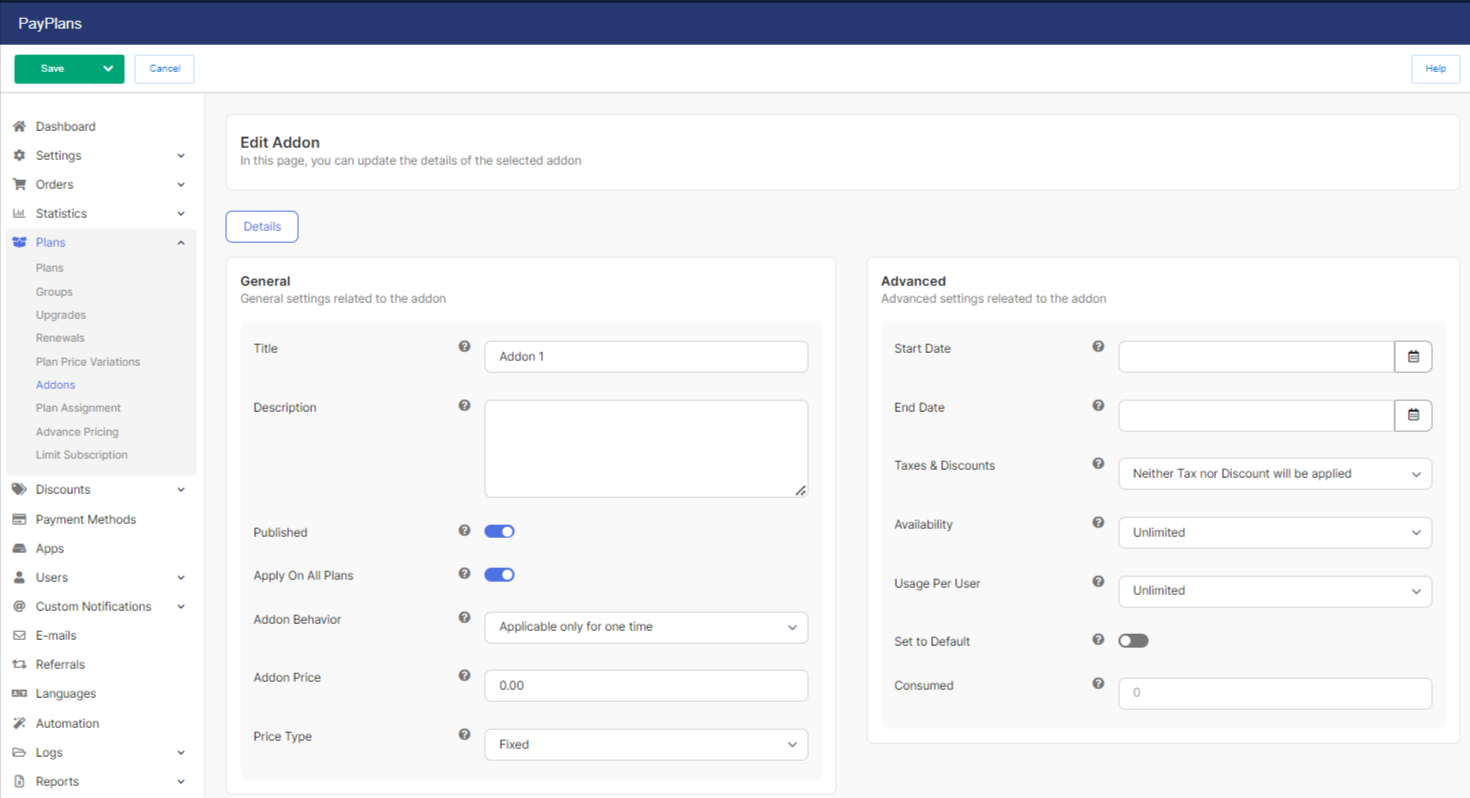Viewport: 1470px width, 798px height.
Task: Open the Advance Pricing submenu item
Action: click(x=77, y=432)
